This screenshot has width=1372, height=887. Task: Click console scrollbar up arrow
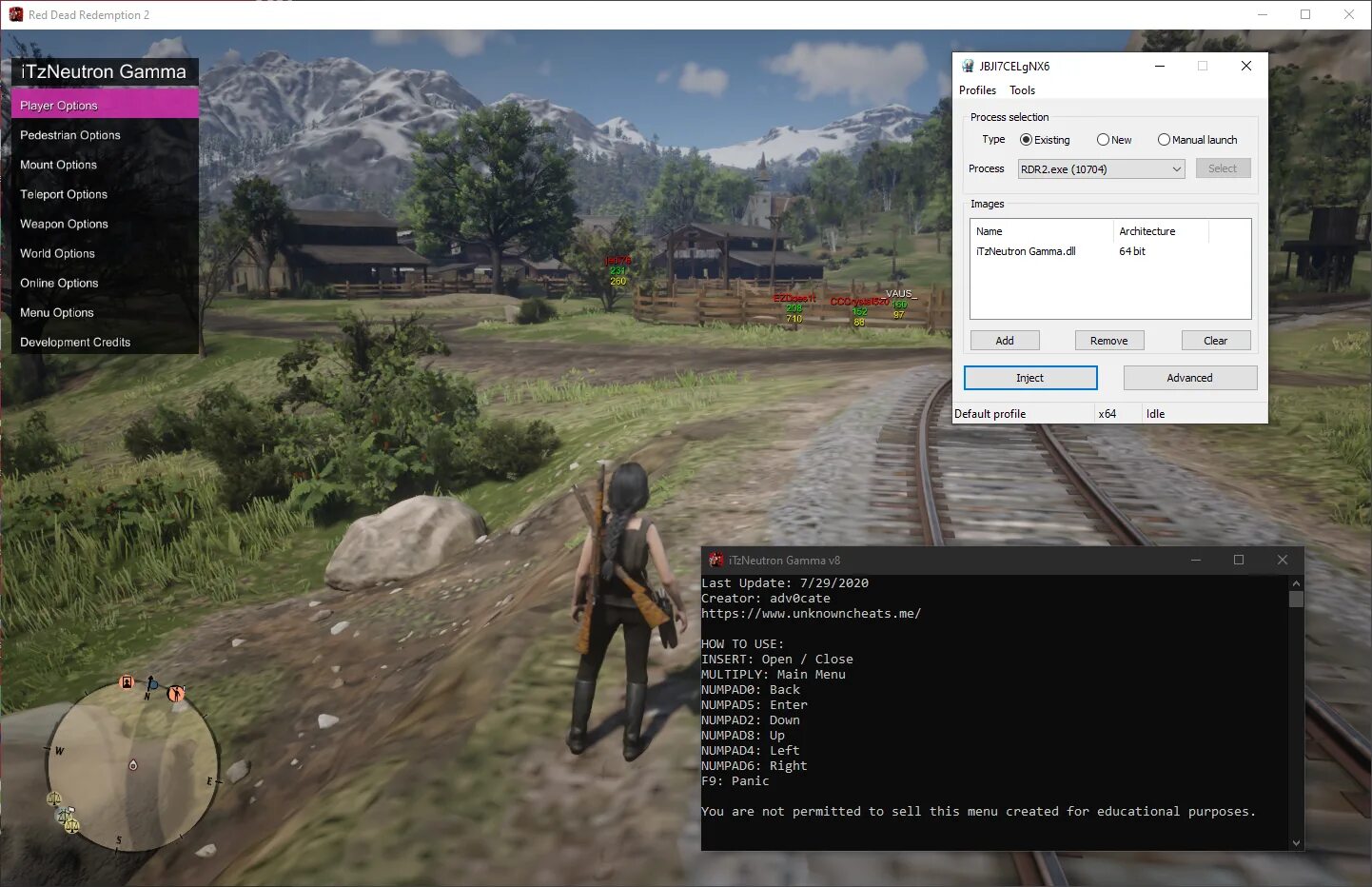[1296, 582]
